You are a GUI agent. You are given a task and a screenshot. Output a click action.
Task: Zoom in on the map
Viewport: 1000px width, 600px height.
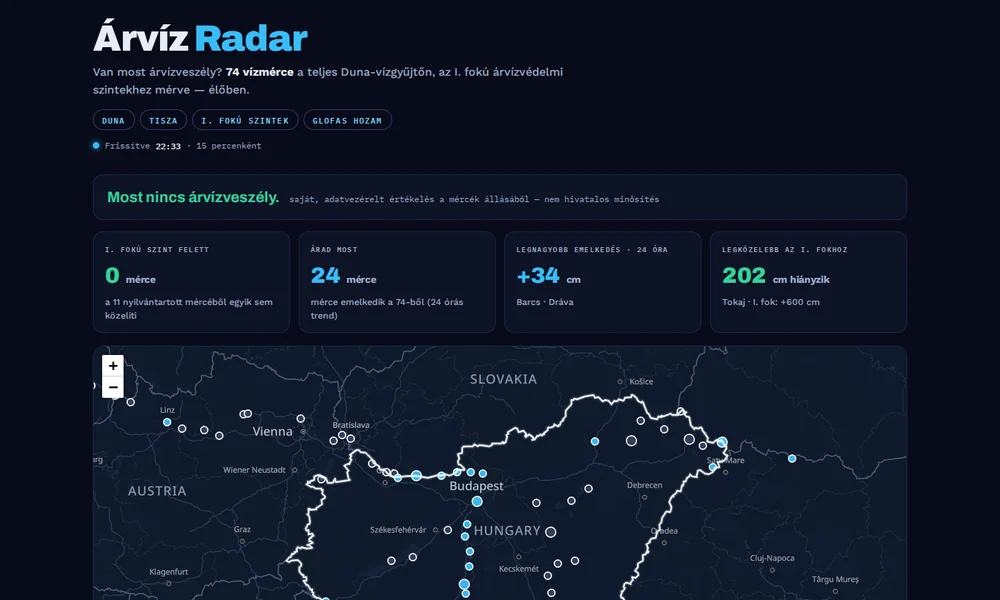(113, 365)
